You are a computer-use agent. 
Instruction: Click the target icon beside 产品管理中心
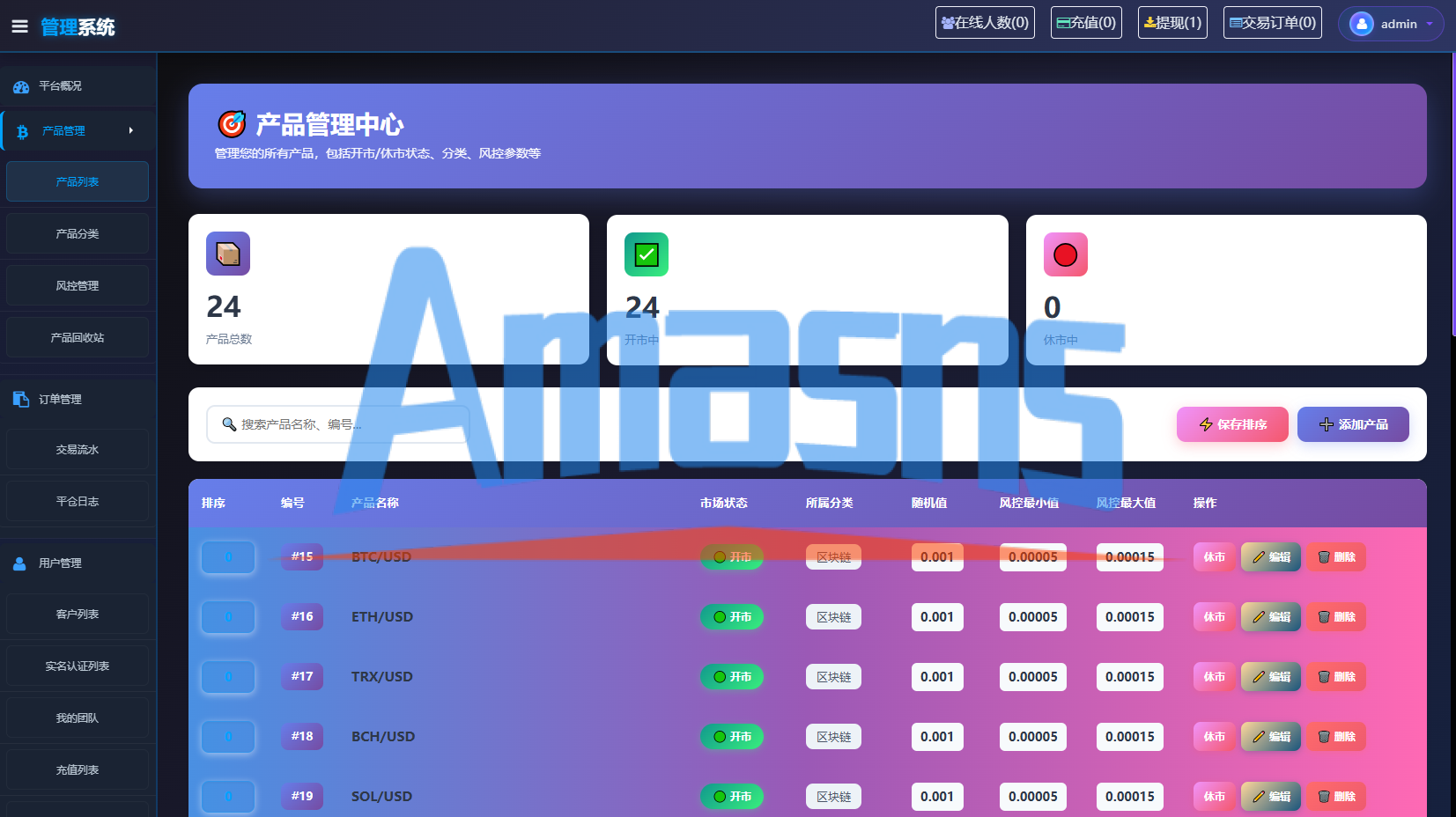click(x=232, y=124)
